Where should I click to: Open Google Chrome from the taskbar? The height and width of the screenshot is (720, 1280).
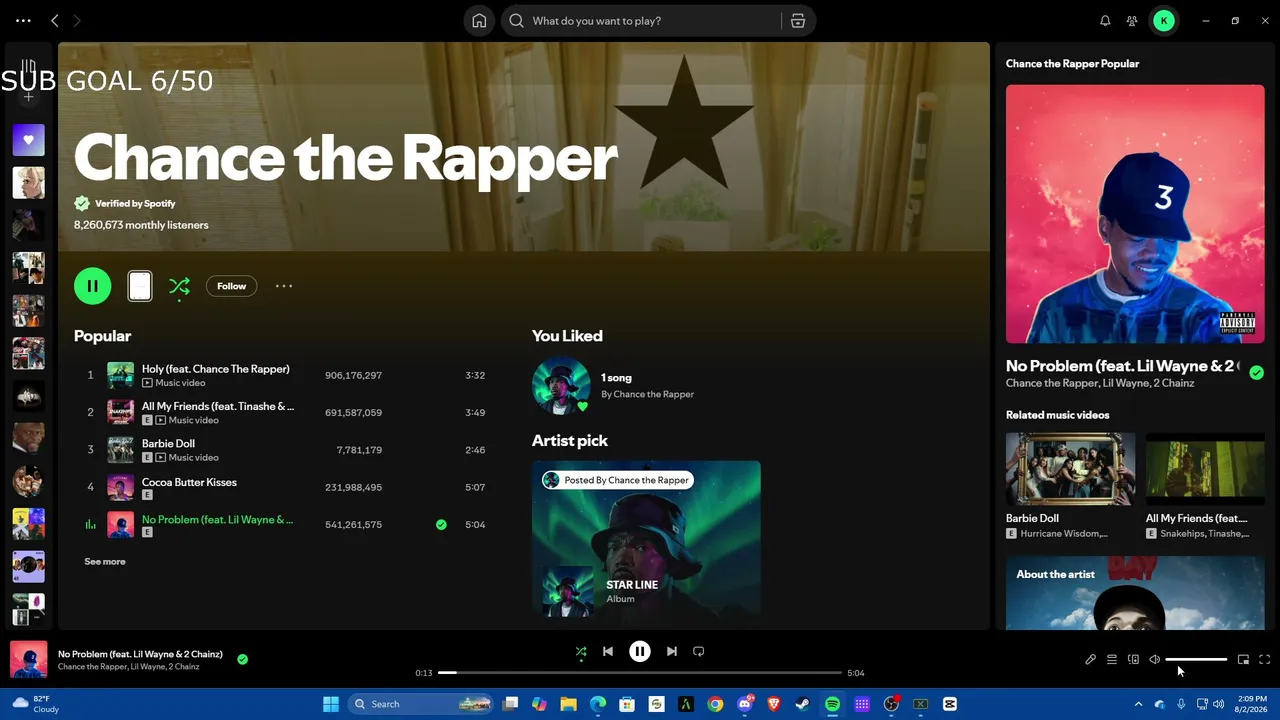click(x=715, y=704)
